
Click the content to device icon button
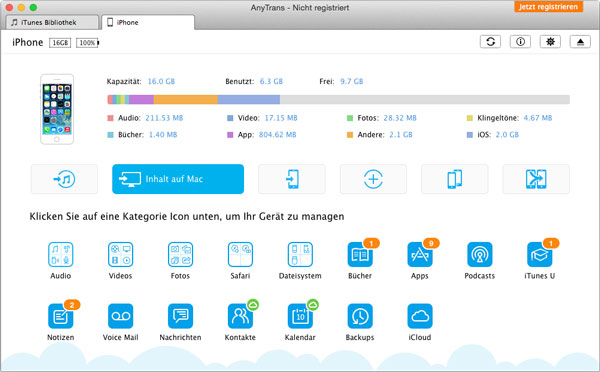[292, 179]
